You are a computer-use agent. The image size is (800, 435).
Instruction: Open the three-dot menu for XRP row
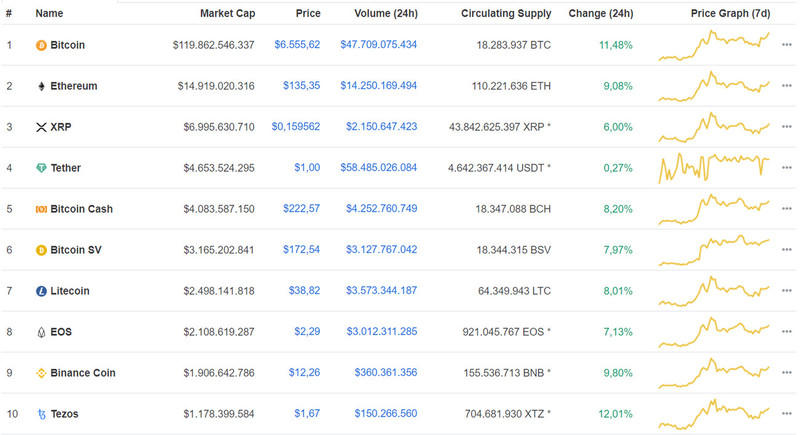click(786, 126)
